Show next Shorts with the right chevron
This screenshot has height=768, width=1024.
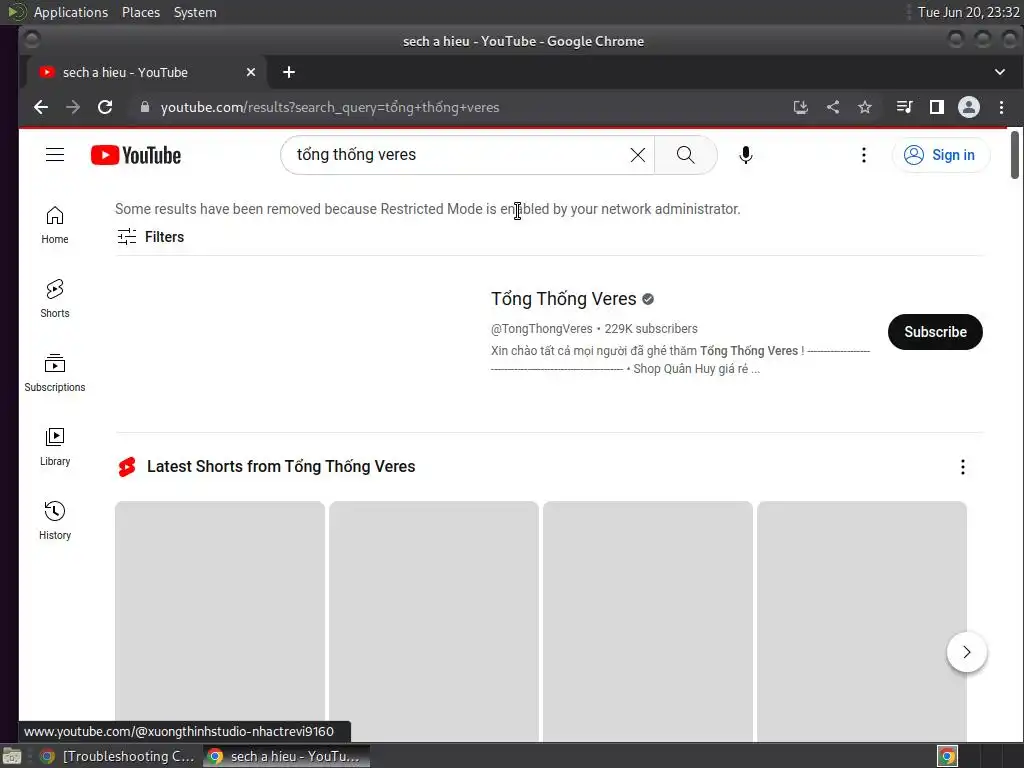pos(967,652)
